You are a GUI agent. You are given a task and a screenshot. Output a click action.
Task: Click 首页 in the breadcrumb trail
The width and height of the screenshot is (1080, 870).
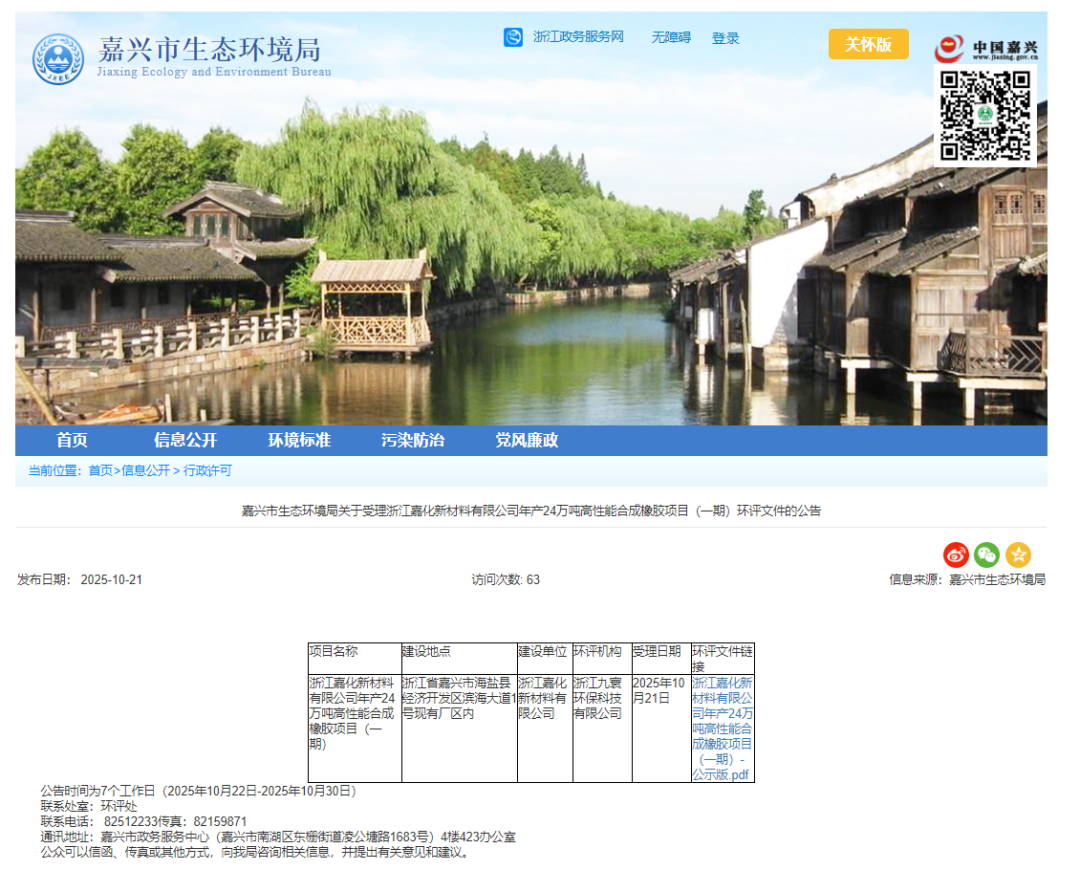(x=100, y=471)
